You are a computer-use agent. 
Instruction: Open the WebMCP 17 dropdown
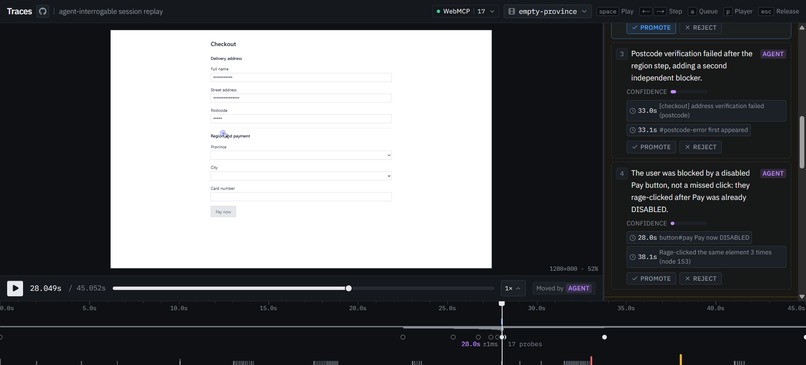tap(465, 11)
